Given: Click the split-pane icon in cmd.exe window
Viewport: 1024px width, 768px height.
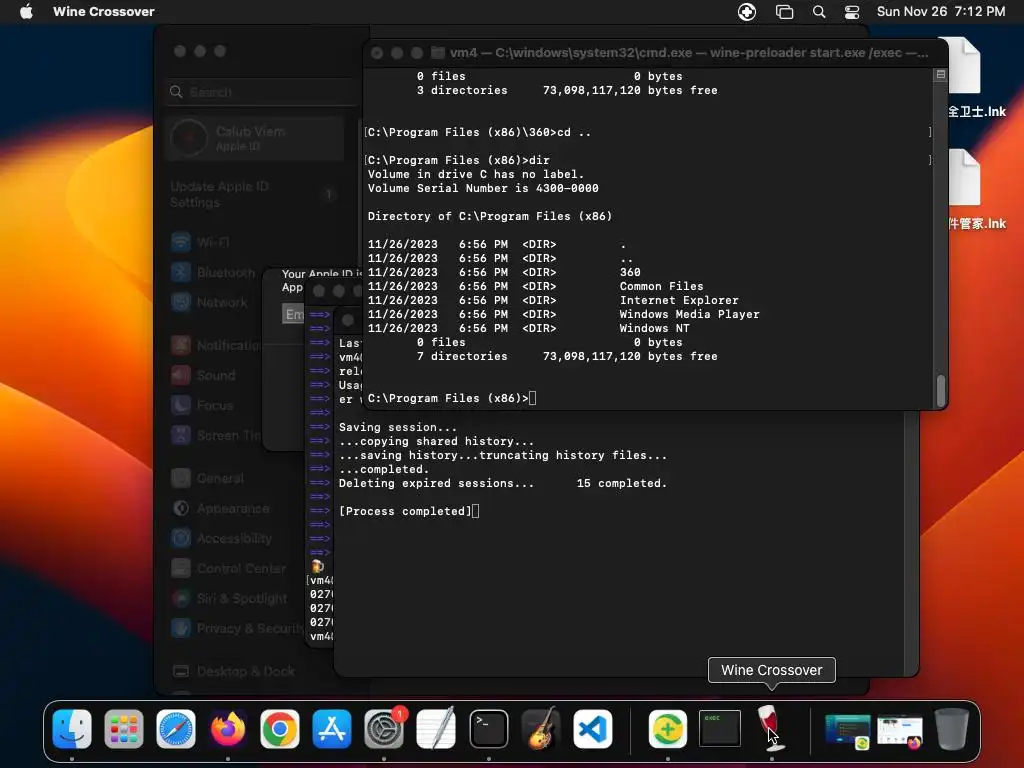Looking at the screenshot, I should pyautogui.click(x=940, y=74).
